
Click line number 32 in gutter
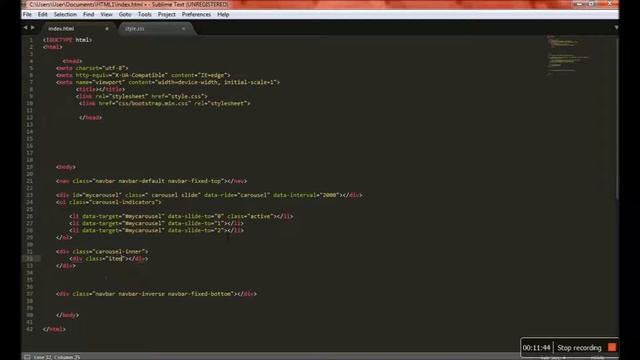[x=30, y=259]
